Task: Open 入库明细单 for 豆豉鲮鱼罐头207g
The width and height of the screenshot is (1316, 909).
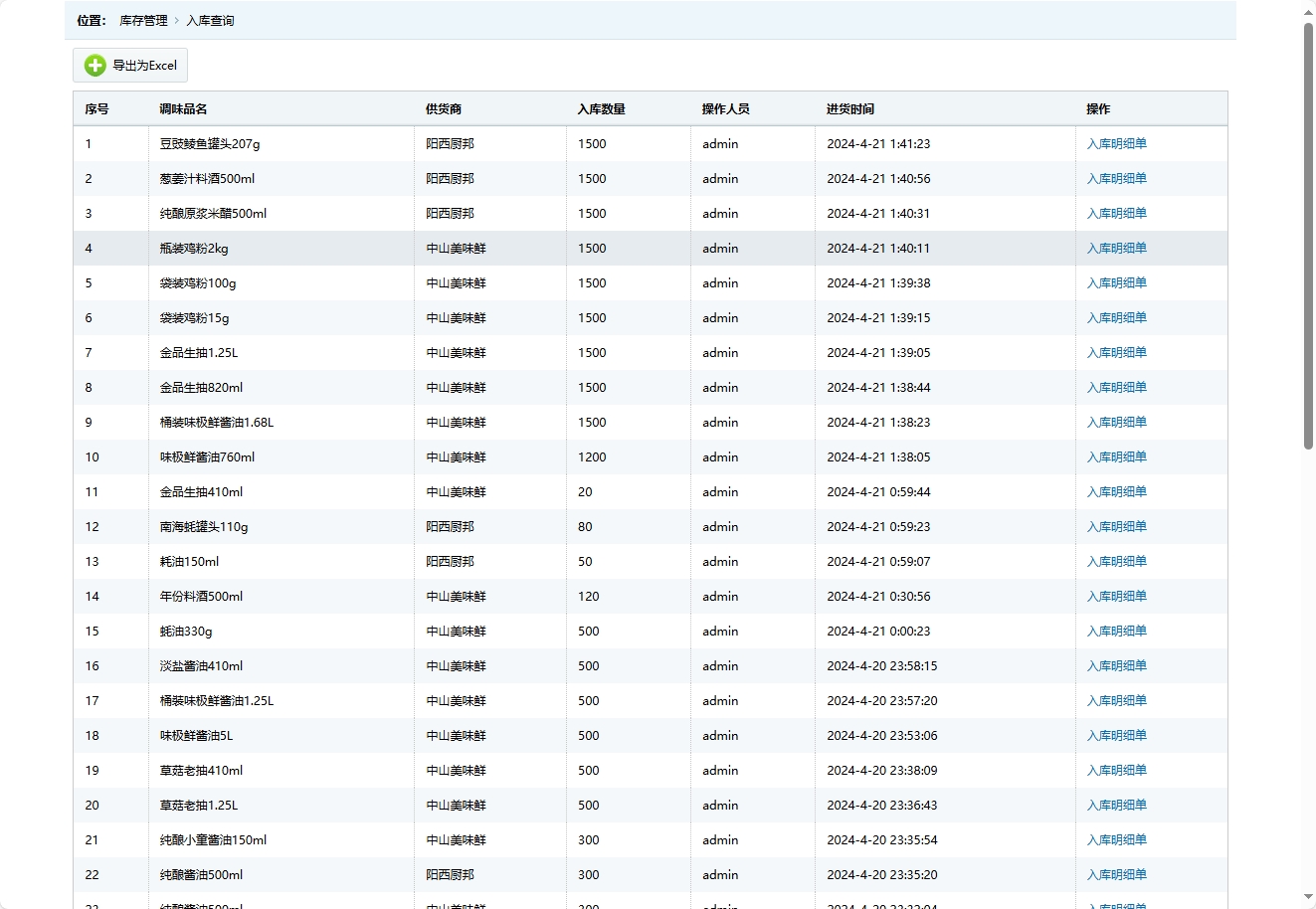Action: point(1116,144)
